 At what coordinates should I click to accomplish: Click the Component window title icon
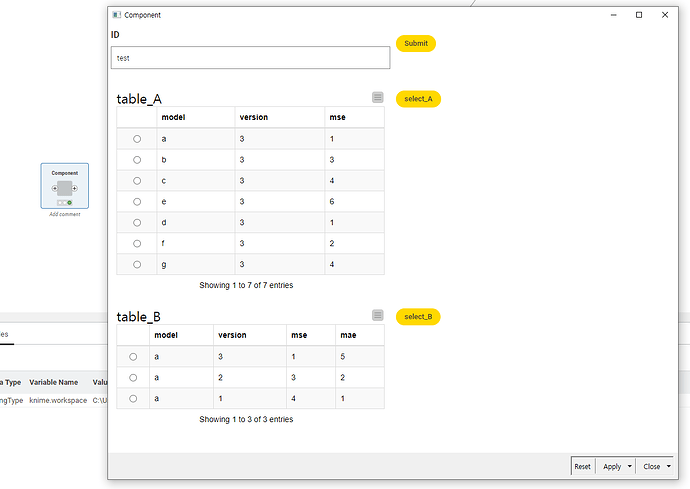tap(116, 15)
